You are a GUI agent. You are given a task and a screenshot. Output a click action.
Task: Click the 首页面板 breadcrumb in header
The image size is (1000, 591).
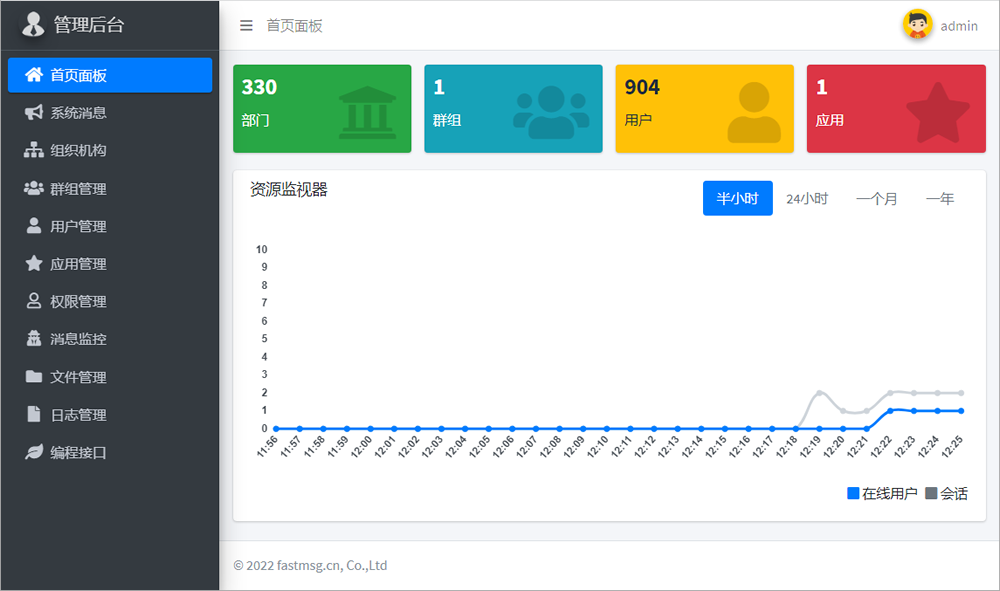tap(294, 26)
